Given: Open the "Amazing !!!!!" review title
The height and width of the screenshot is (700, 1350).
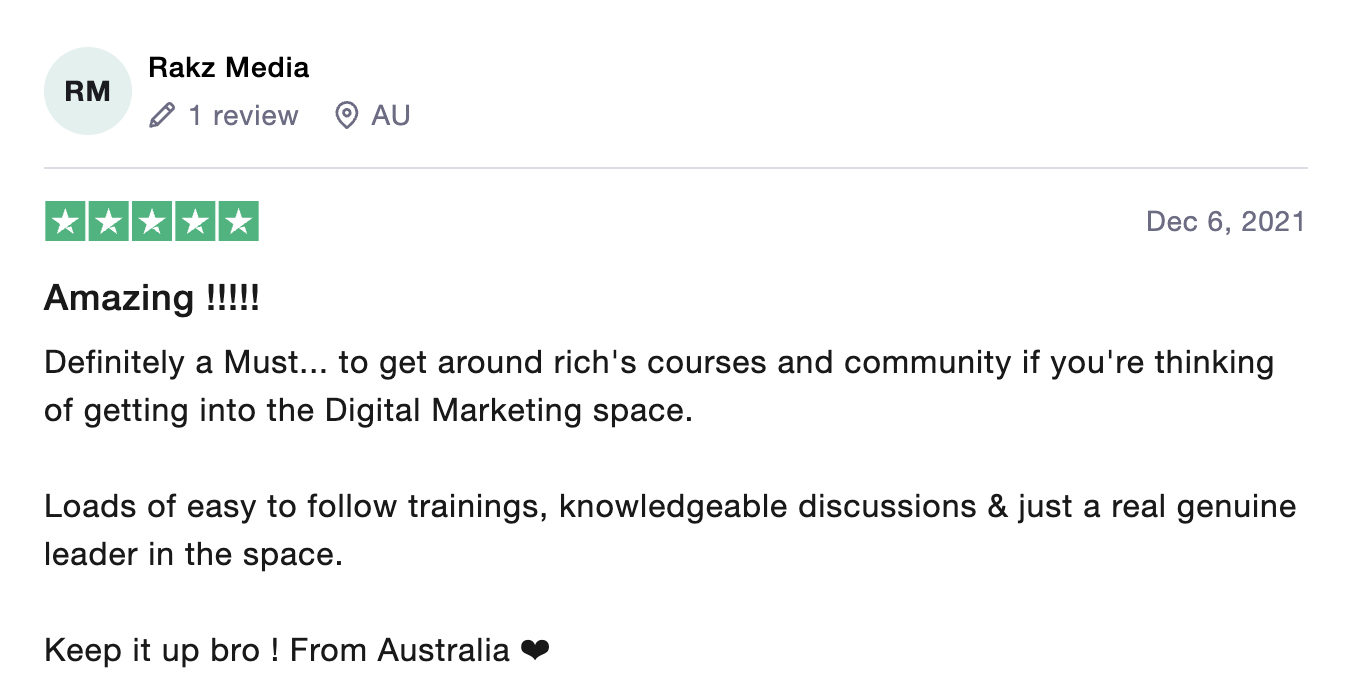Looking at the screenshot, I should (152, 298).
